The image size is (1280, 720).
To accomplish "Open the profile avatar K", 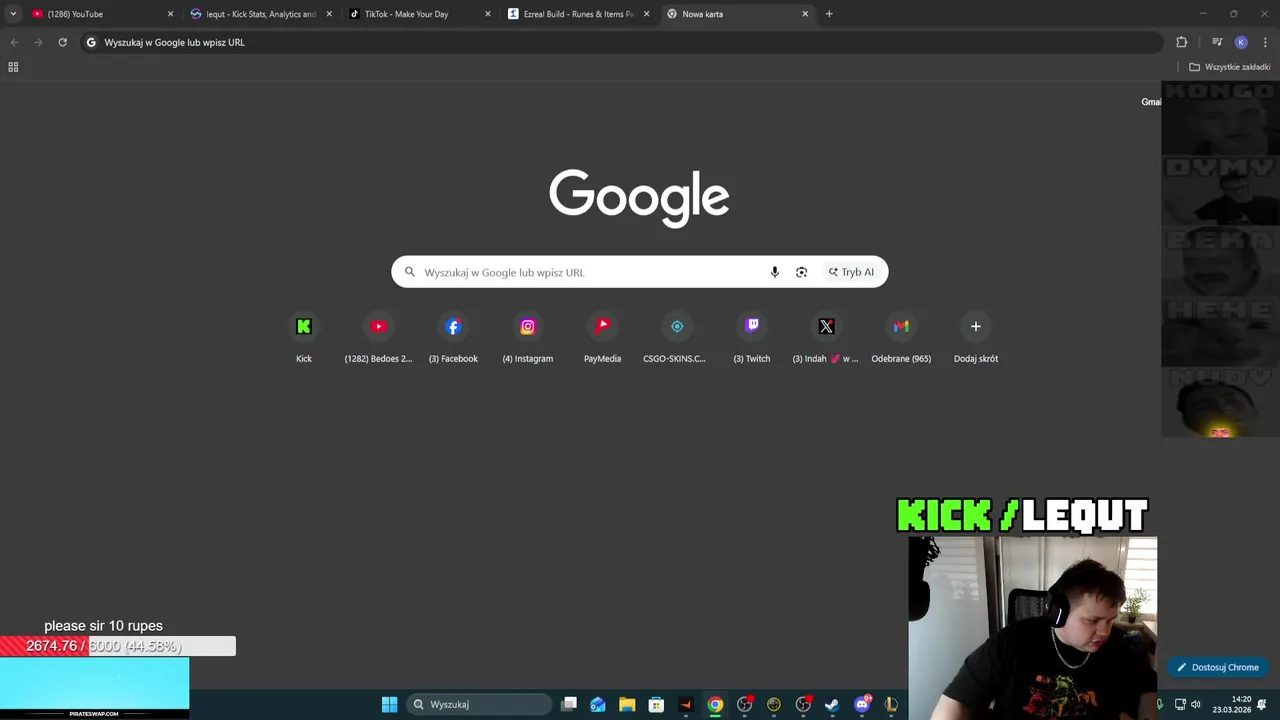I will (x=1241, y=42).
